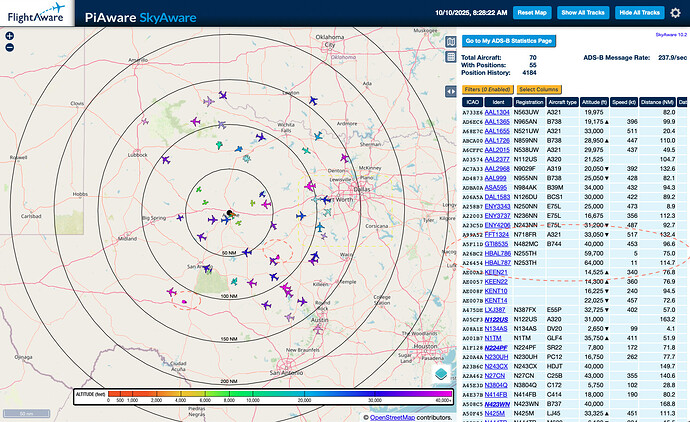Sort table by Ident column

(x=498, y=102)
